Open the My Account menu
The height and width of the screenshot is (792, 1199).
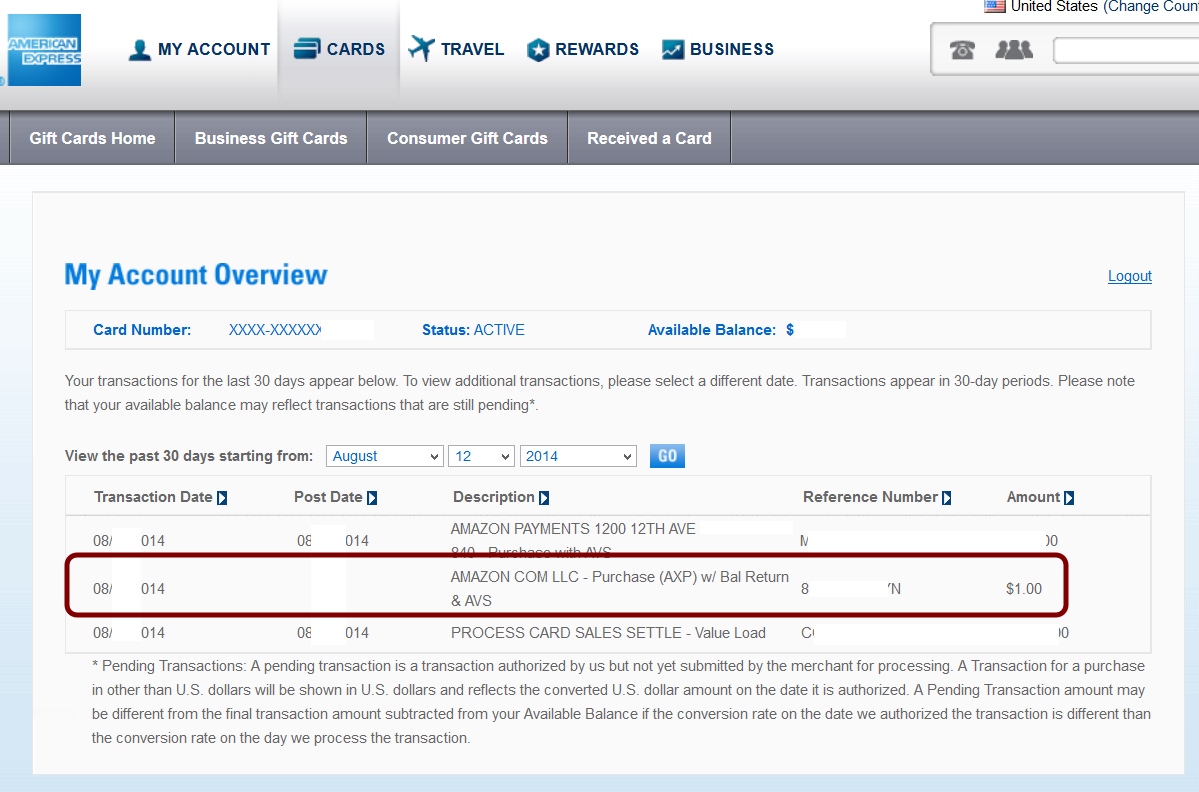coord(199,49)
